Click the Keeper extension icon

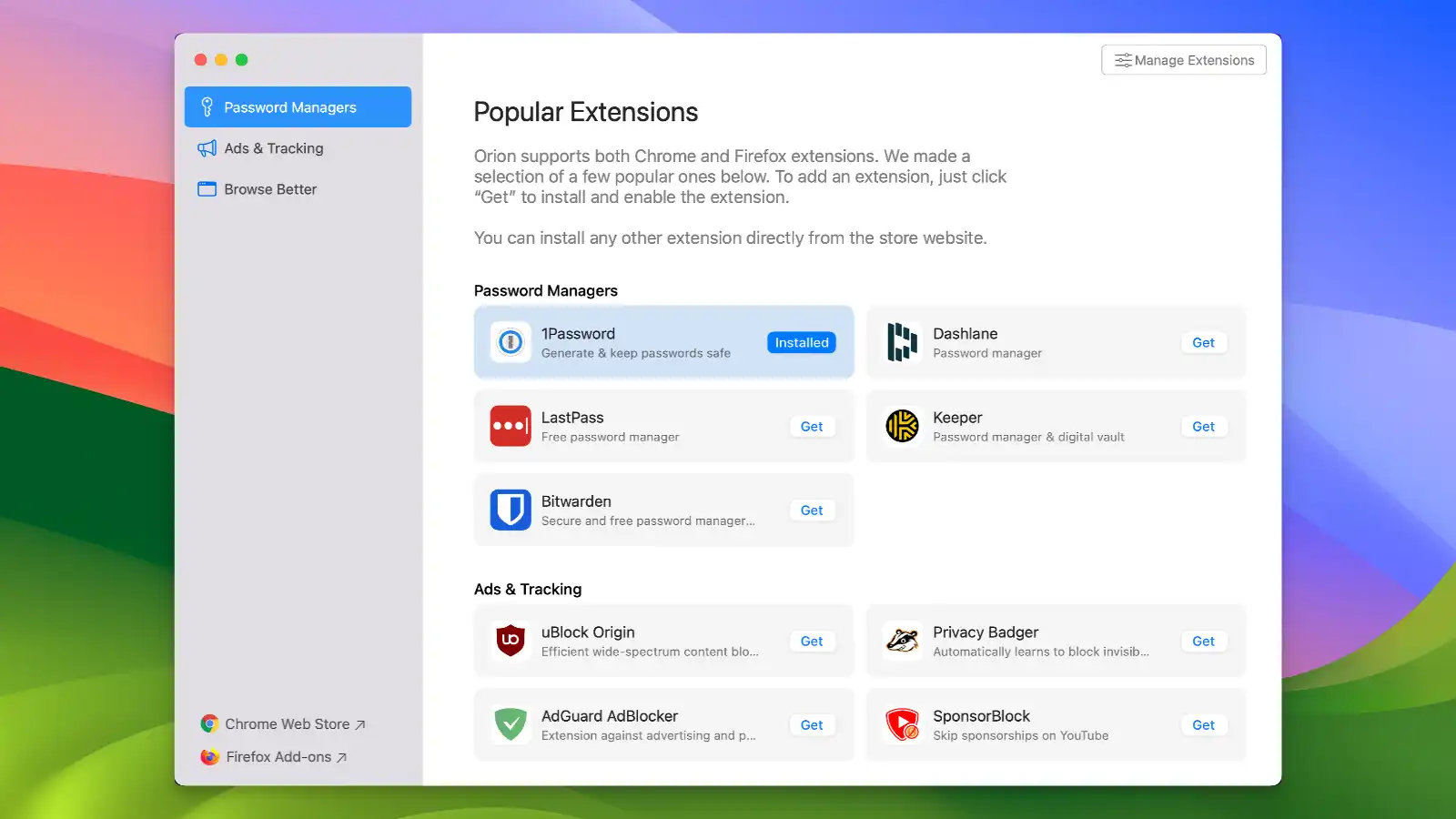click(902, 426)
